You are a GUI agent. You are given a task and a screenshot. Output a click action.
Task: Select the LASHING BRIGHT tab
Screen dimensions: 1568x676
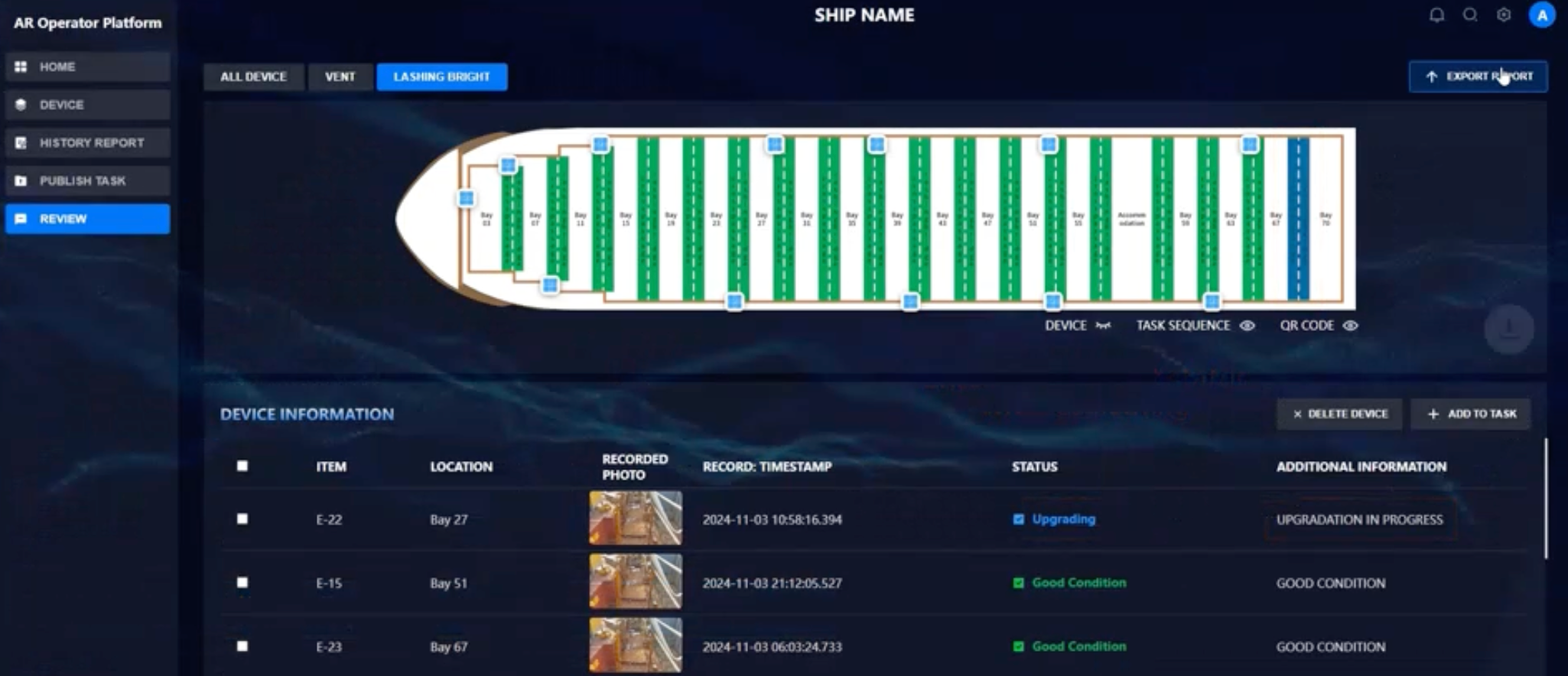[441, 76]
